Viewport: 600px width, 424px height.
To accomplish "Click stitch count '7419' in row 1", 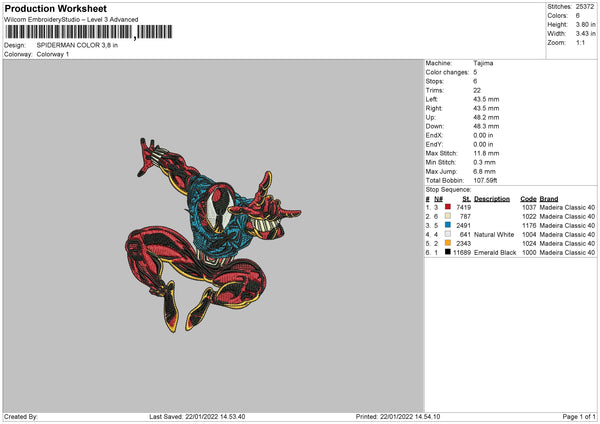I will (463, 207).
